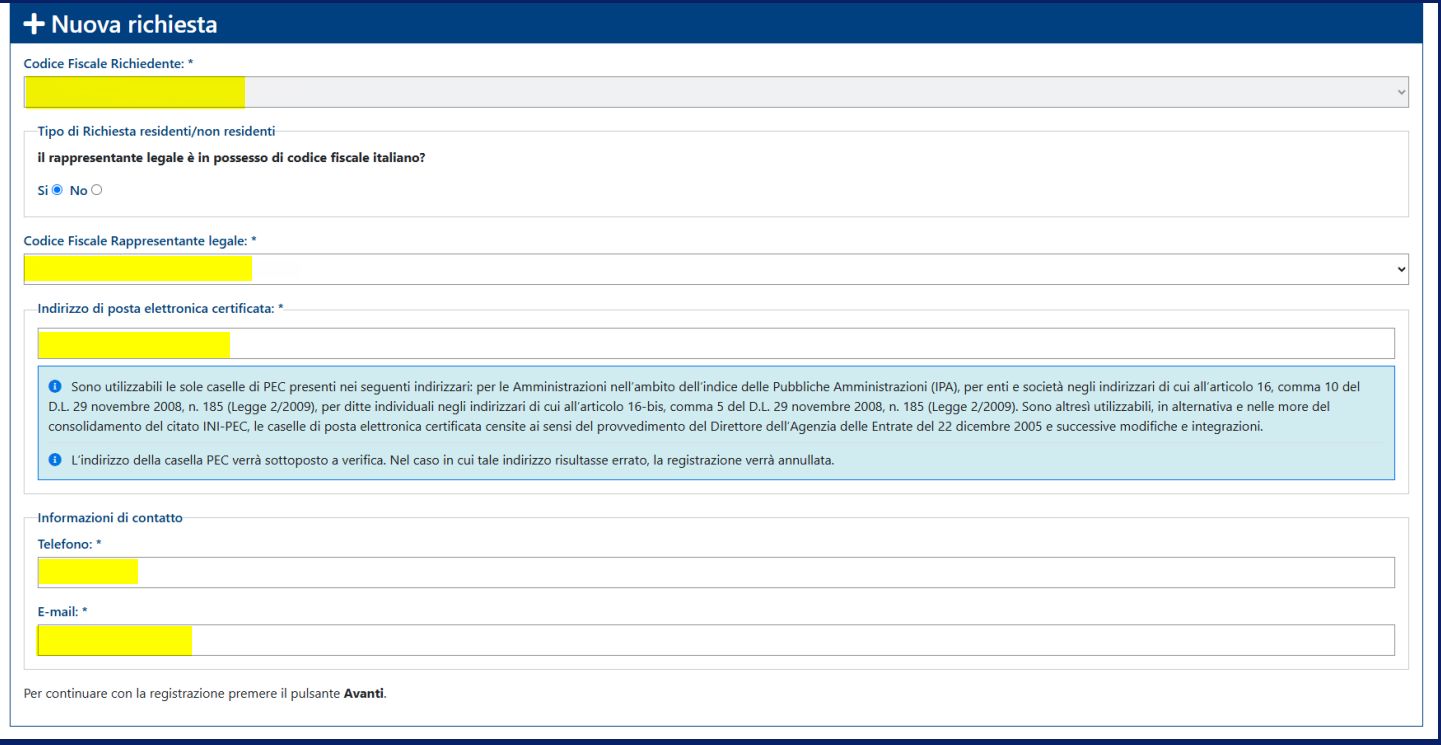Screen dimensions: 1441x745
Task: Click the 'Telefono' label
Action: (x=70, y=544)
